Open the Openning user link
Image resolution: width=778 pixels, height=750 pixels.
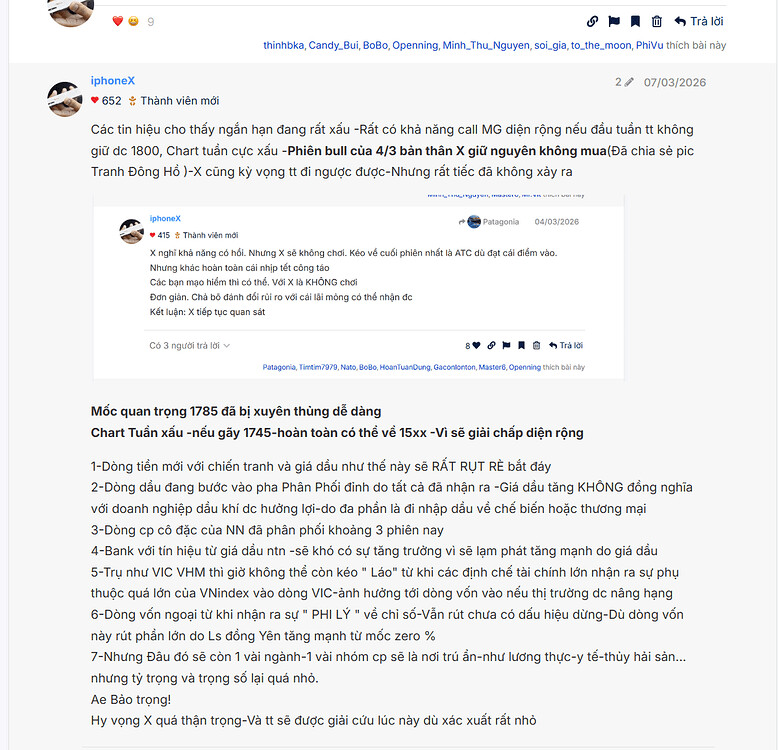[415, 46]
